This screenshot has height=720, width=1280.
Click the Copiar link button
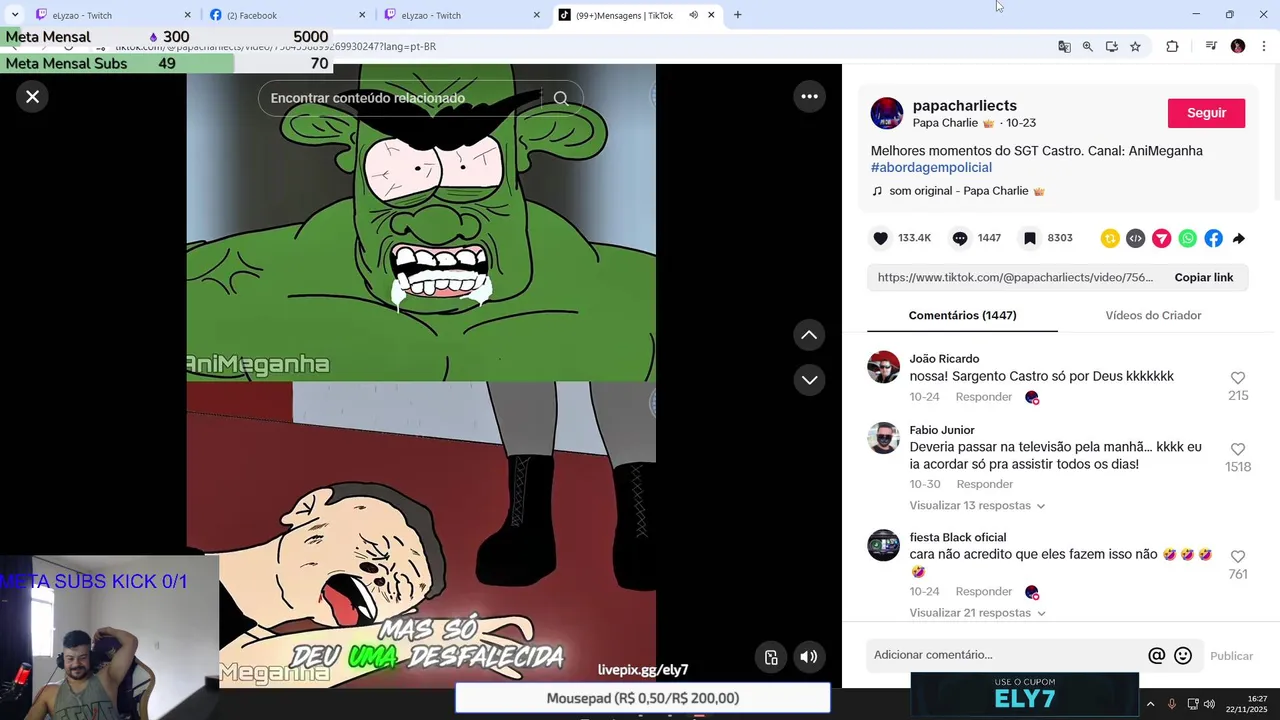(1203, 277)
